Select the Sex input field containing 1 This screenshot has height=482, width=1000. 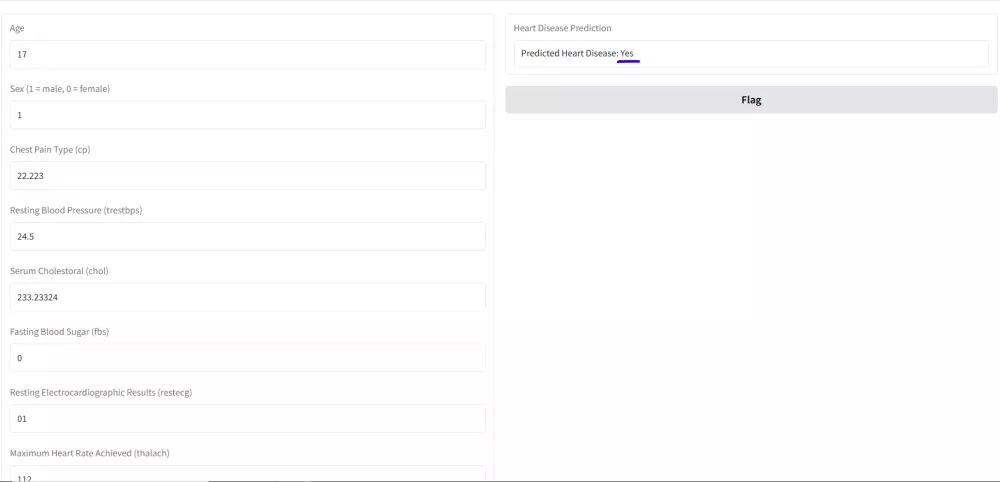coord(247,115)
